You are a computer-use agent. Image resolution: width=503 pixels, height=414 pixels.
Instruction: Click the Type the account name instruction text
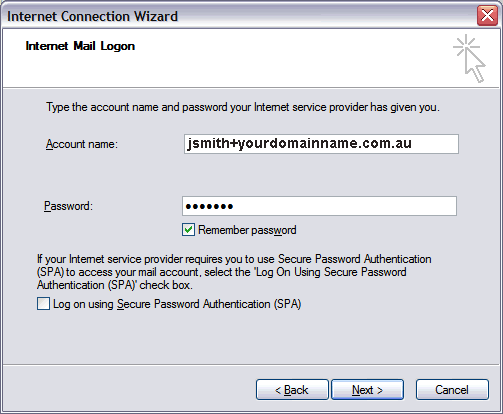point(243,107)
